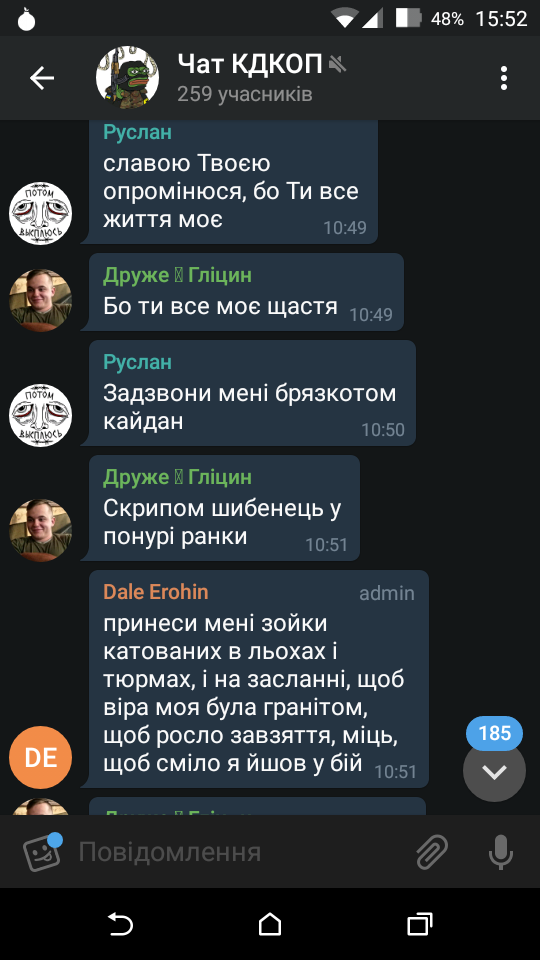This screenshot has width=540, height=960.
Task: Tap Друже Гліцин name above шибенець message
Action: 177,477
